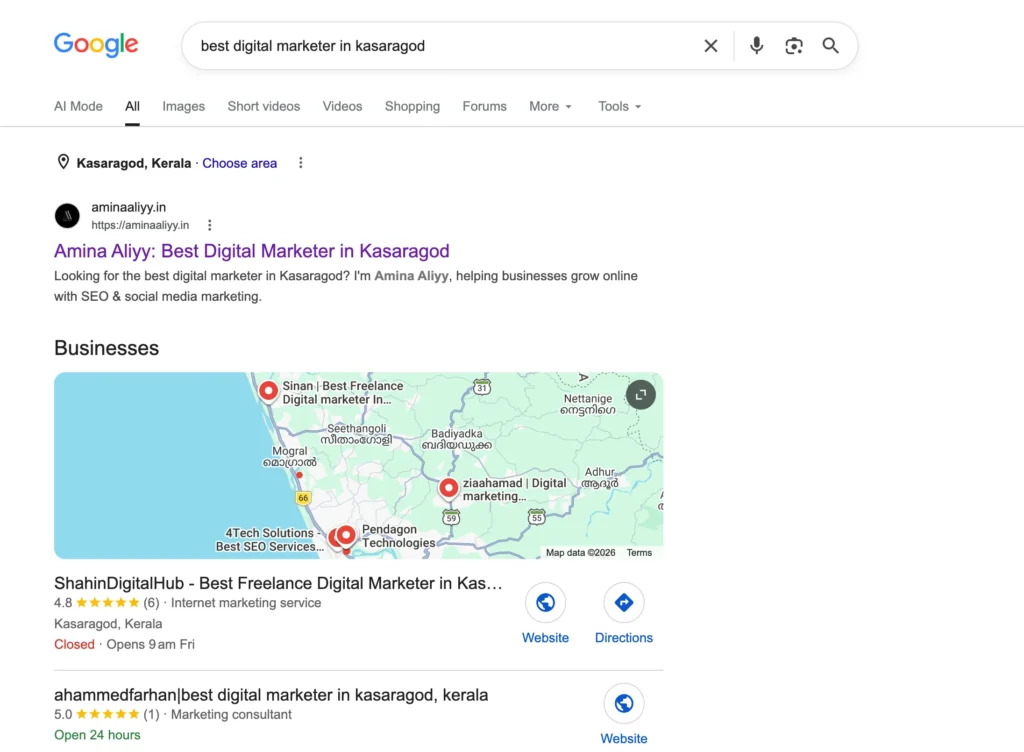Open the Images tab
The image size is (1024, 752).
(184, 106)
